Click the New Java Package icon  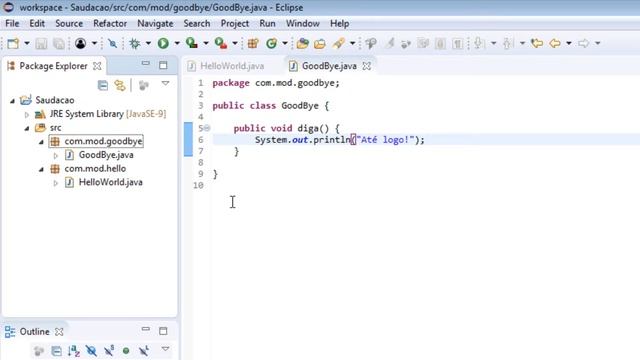(x=253, y=43)
